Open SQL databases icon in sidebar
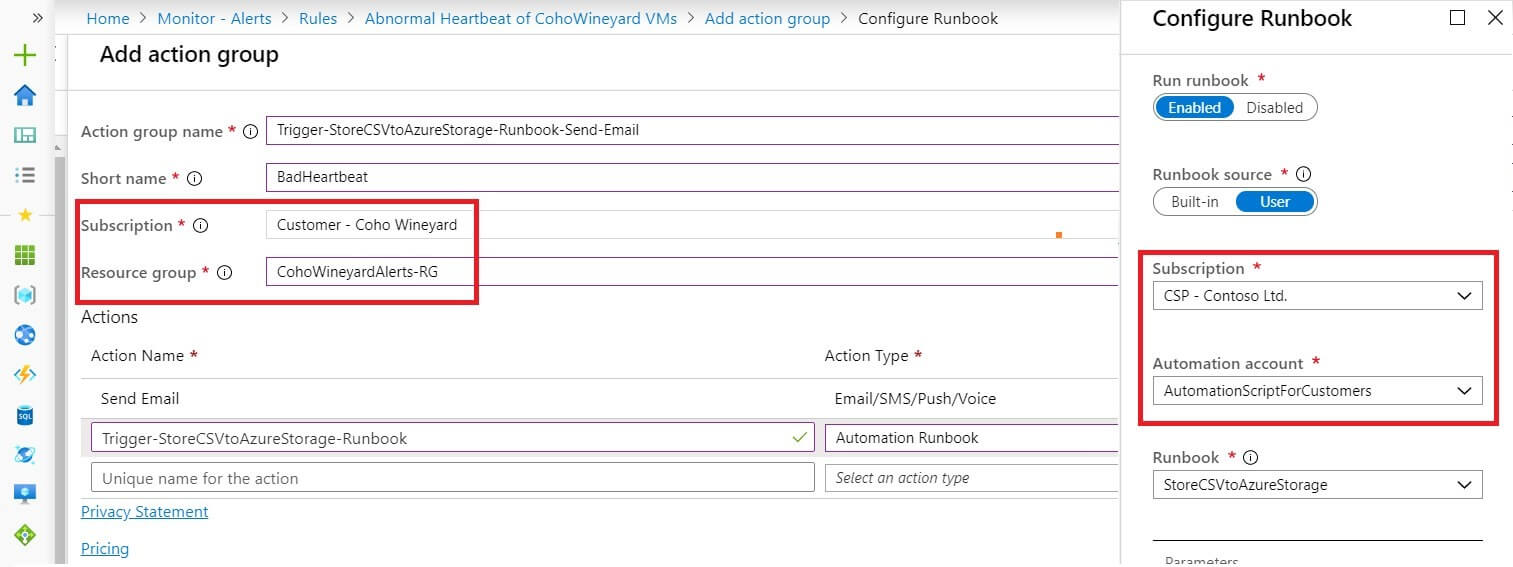Screen dimensions: 1513x567 (x=25, y=415)
